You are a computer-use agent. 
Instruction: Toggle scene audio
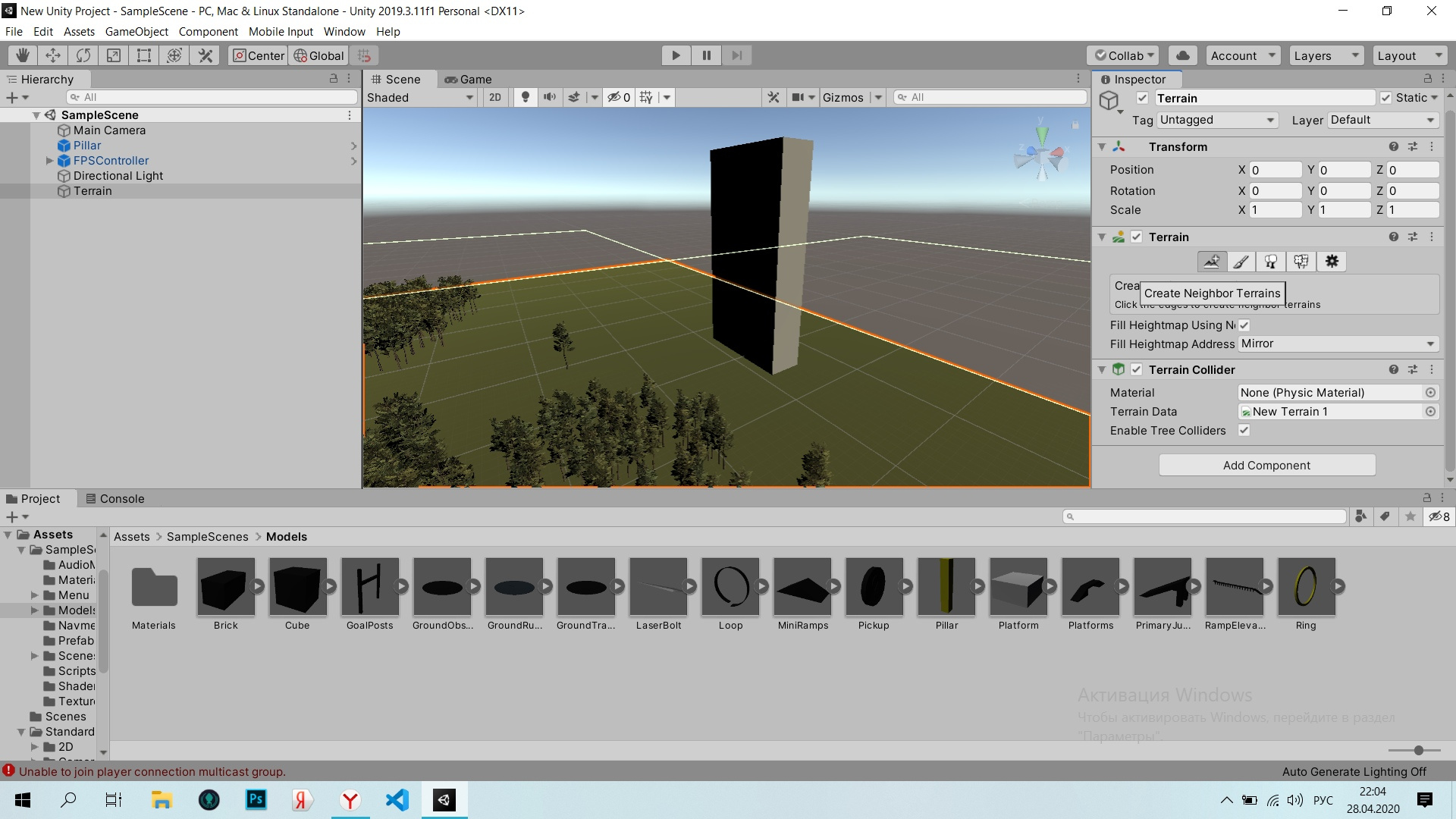click(550, 97)
